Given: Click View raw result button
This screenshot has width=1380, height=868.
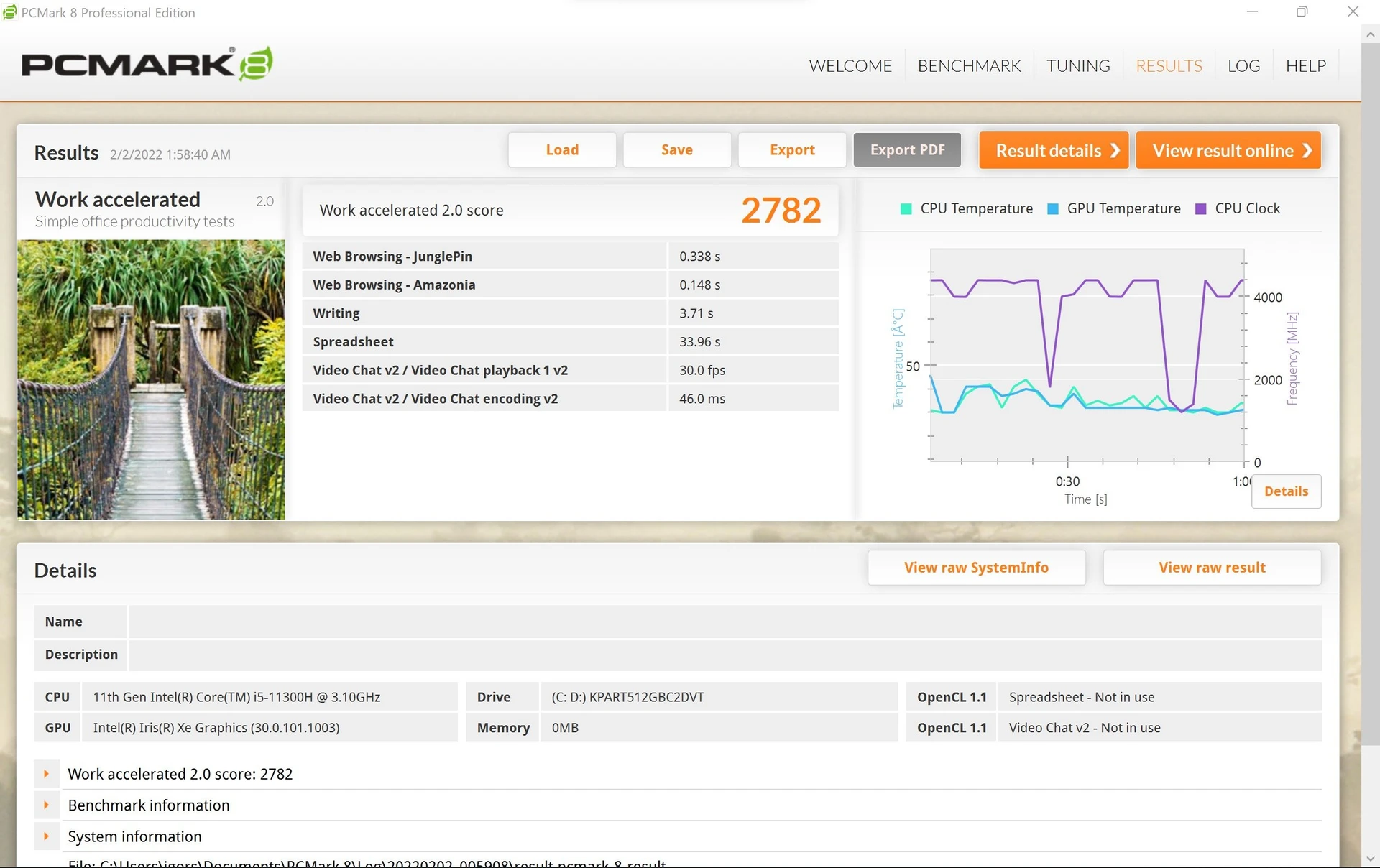Looking at the screenshot, I should pos(1212,568).
